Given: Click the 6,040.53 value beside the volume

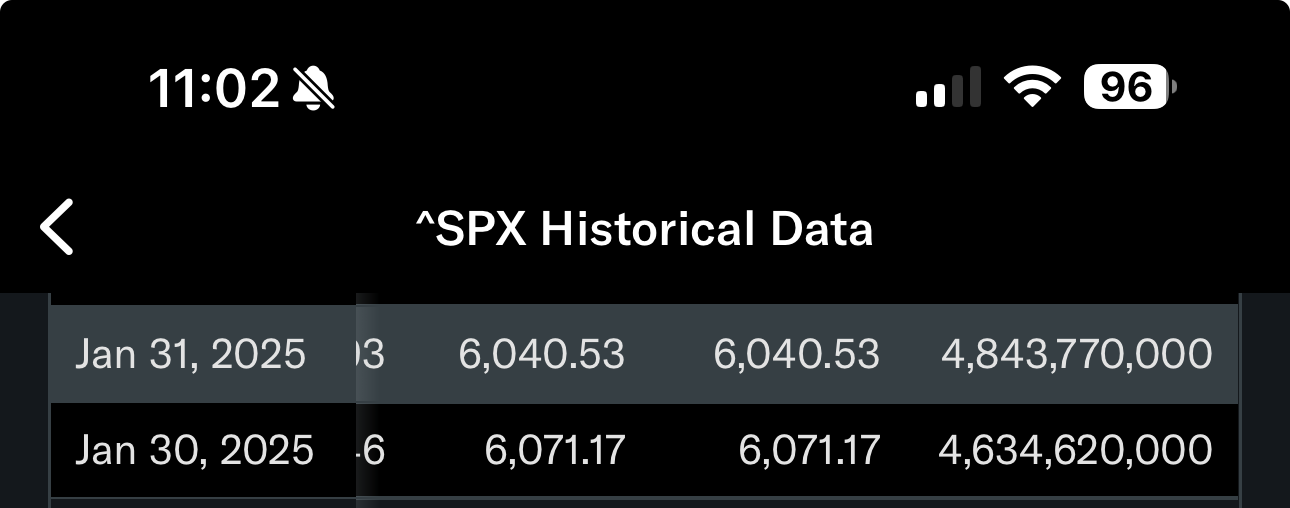Looking at the screenshot, I should pyautogui.click(x=797, y=354).
